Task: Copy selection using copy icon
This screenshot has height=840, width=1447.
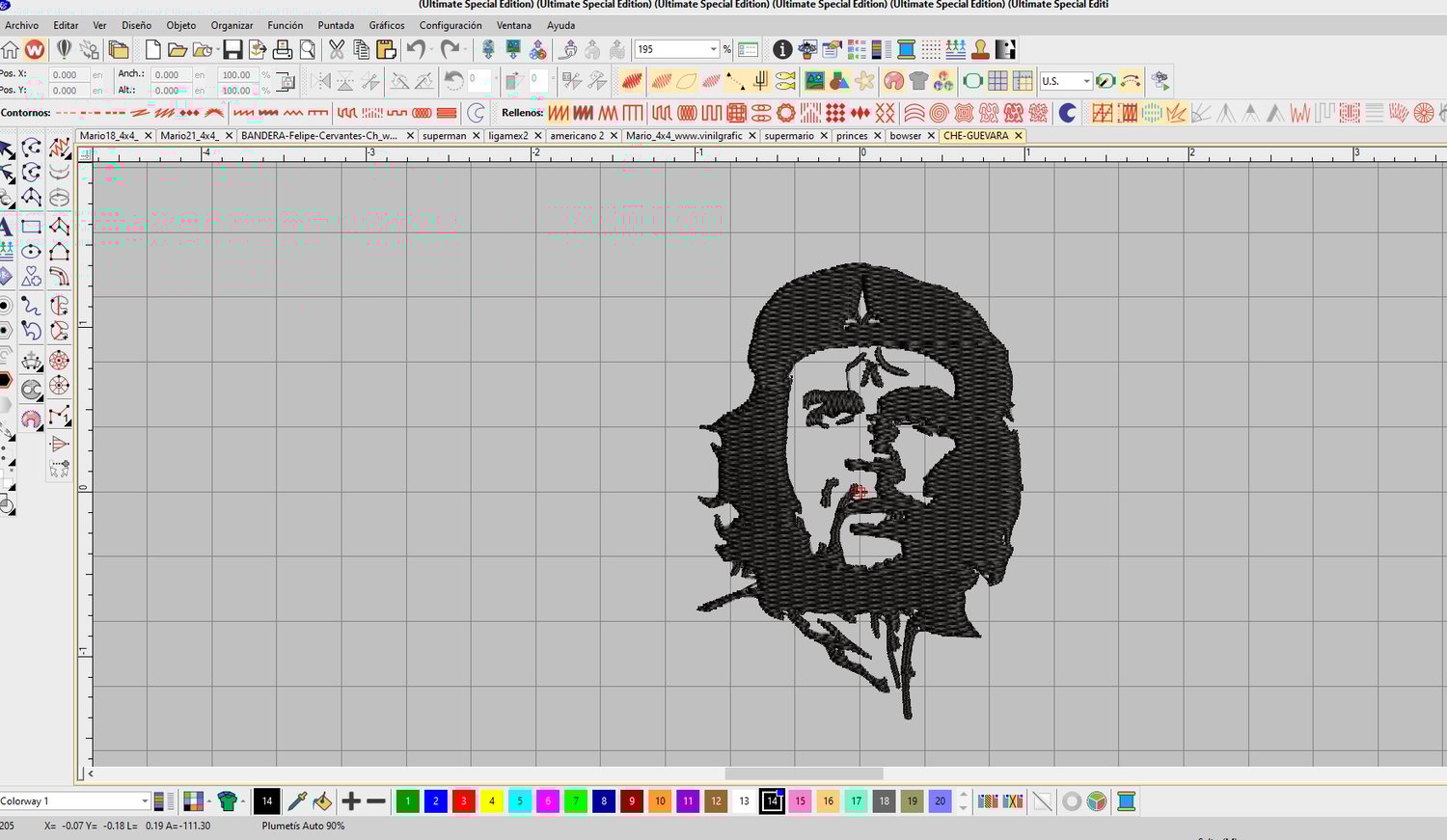Action: pos(361,49)
